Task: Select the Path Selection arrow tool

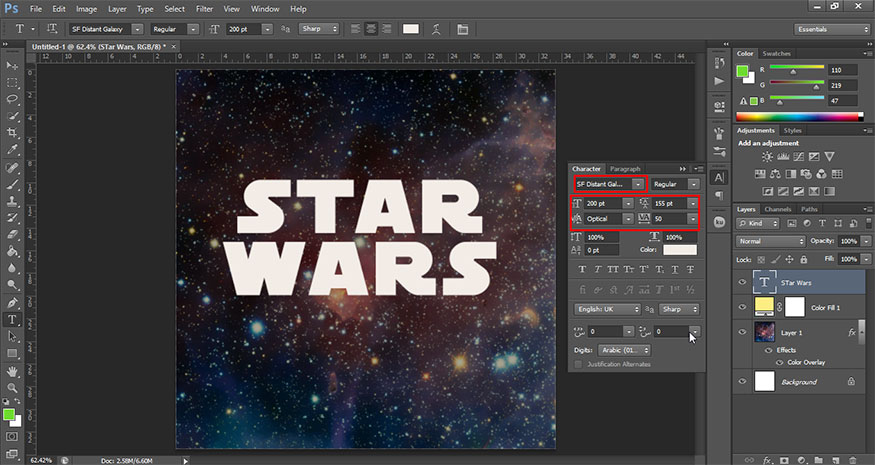Action: point(12,337)
